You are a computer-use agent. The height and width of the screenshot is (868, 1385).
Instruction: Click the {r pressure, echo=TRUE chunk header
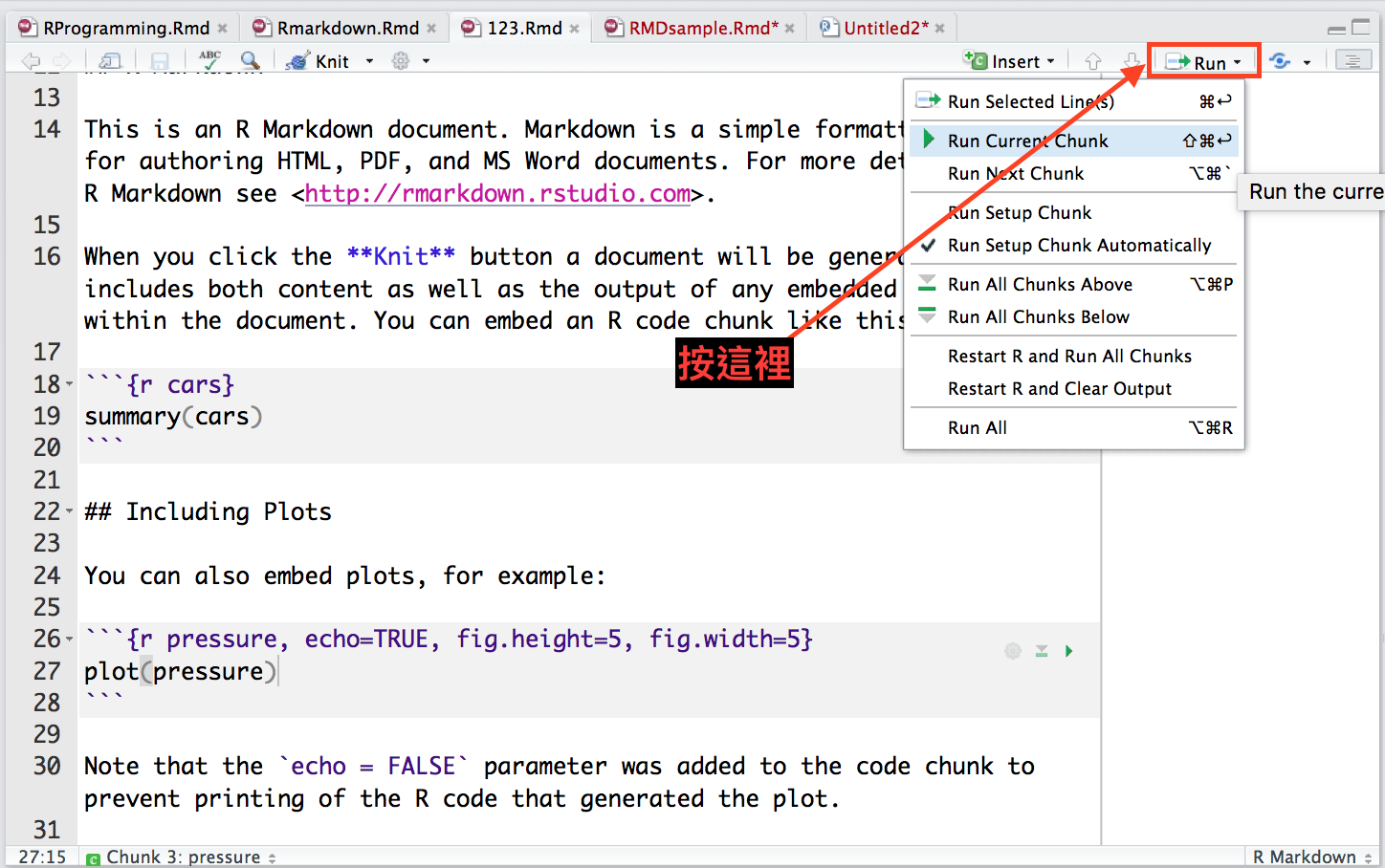pyautogui.click(x=449, y=639)
